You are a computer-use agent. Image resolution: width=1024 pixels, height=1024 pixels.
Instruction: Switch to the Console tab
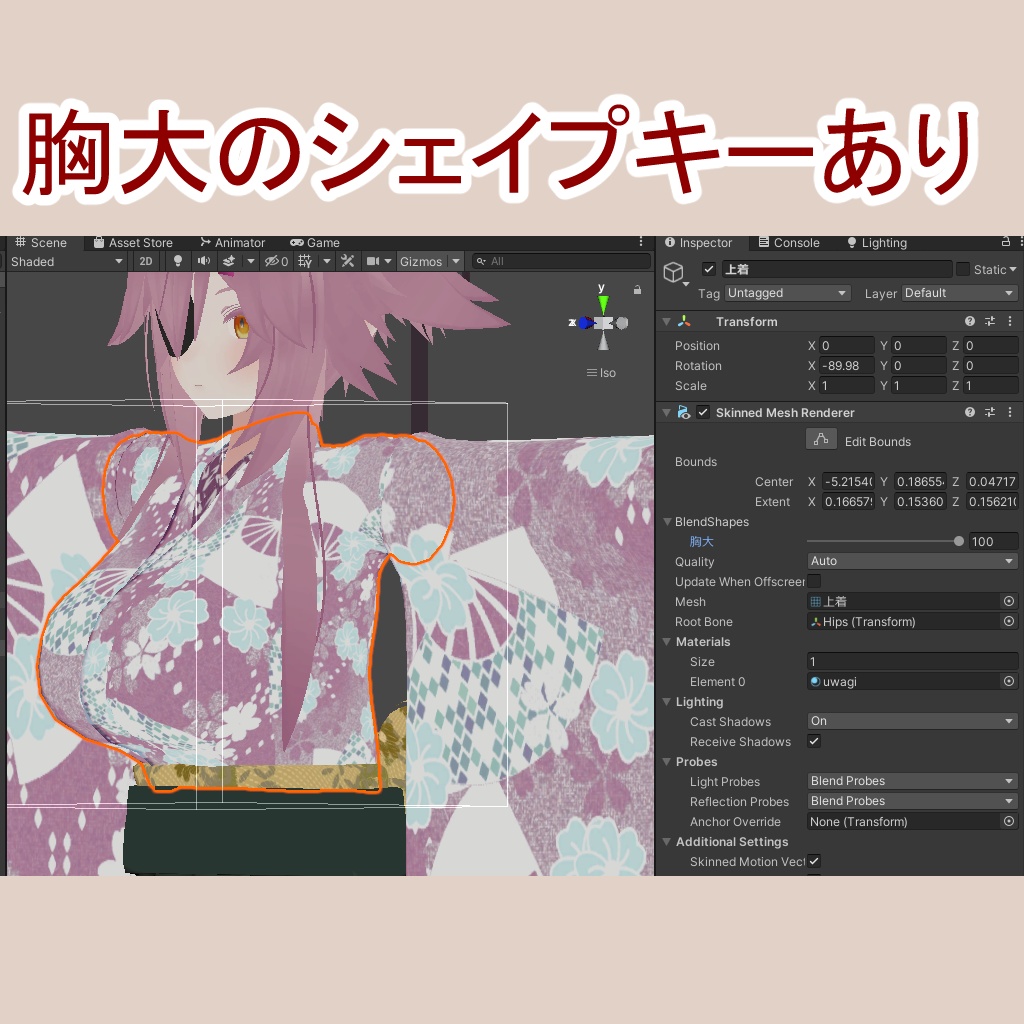789,242
